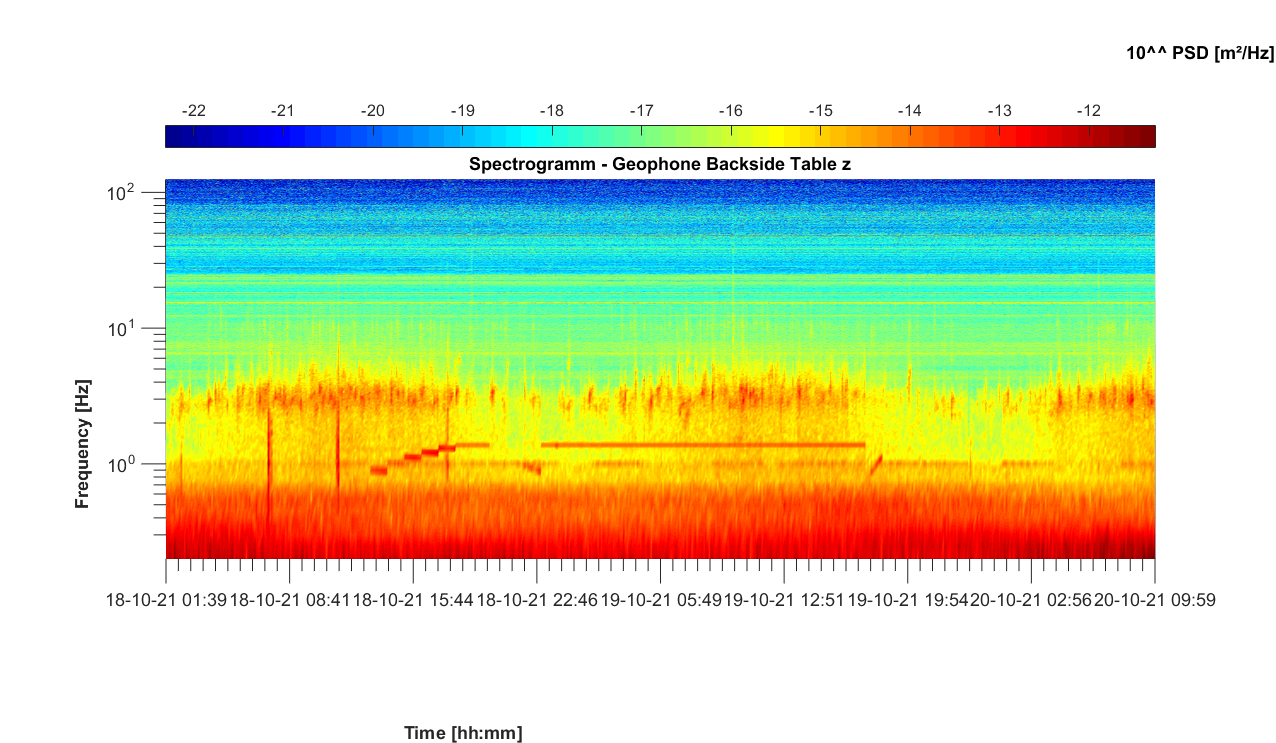1276x743 pixels.
Task: Select the colorbar tick label "-15"
Action: point(820,110)
